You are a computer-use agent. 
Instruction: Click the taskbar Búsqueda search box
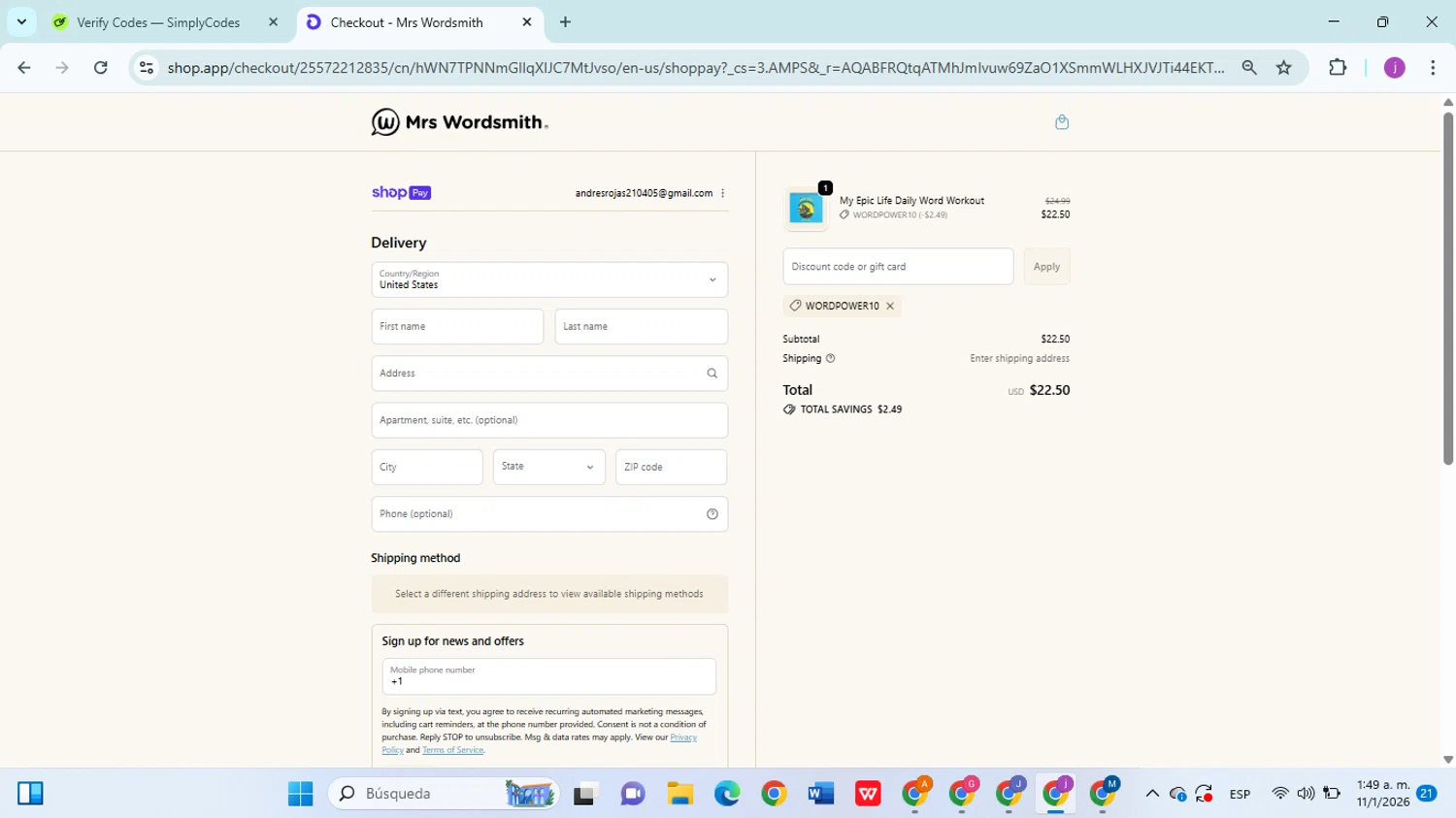point(444,794)
